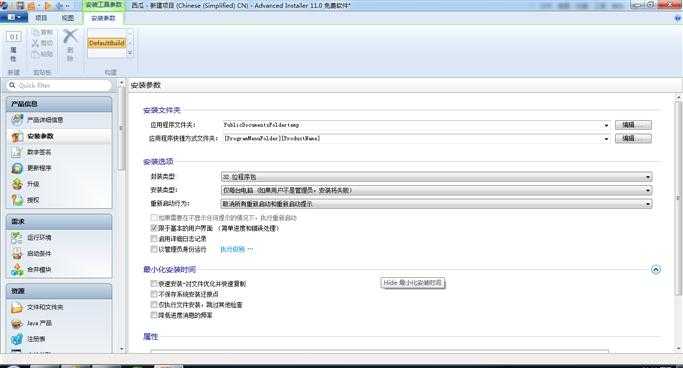Enable 仅执行文件安装 (file install only) checkbox
Screen dimensions: 683x368
coord(153,304)
